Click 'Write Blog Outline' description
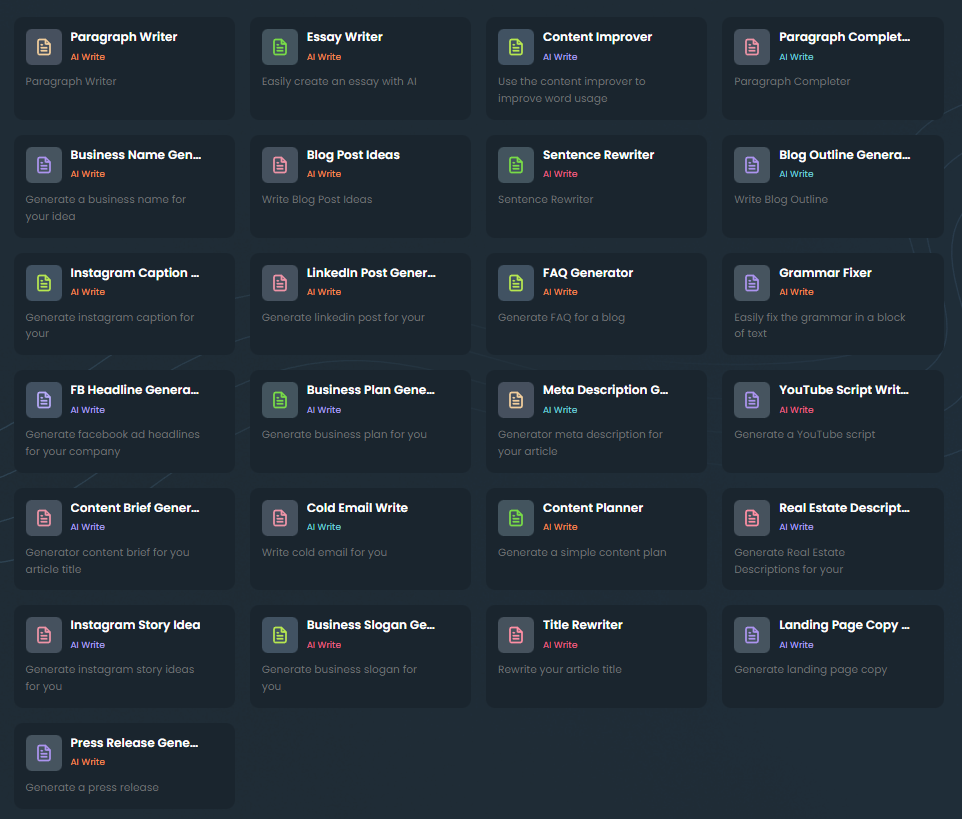Image resolution: width=962 pixels, height=819 pixels. coord(780,199)
